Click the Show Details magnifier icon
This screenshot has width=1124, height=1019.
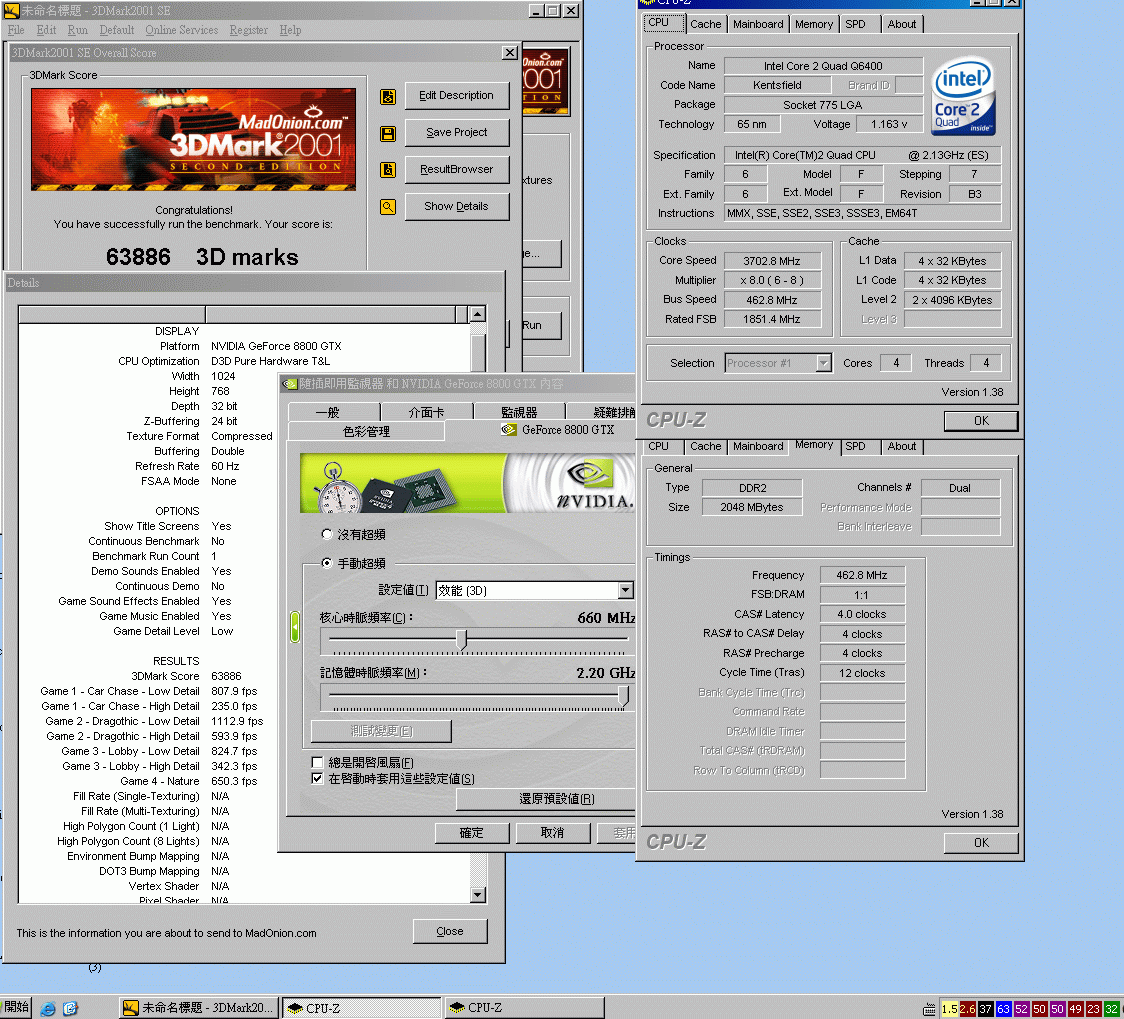(388, 207)
